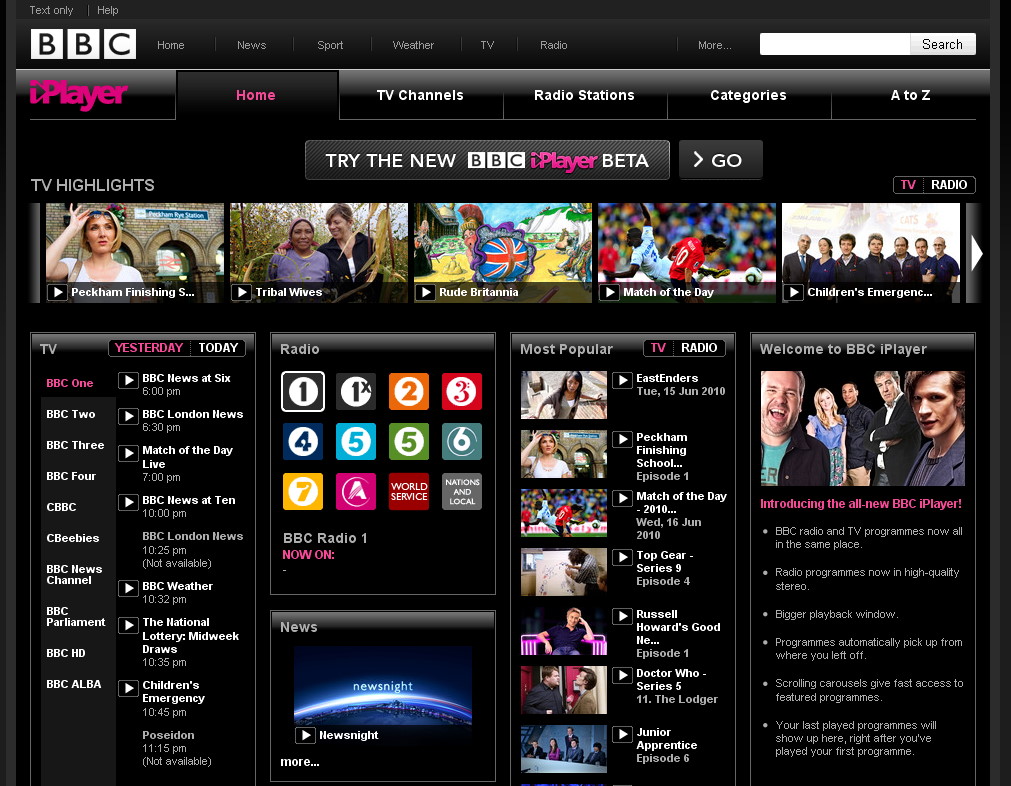
Task: Select BBC Two in the channel list
Action: tap(71, 414)
